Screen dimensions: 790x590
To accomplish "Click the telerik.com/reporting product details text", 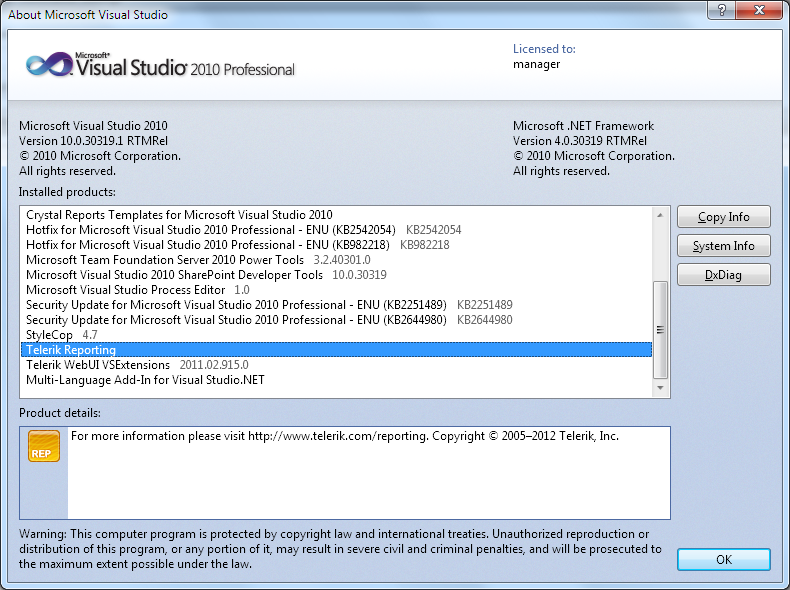I will [345, 436].
